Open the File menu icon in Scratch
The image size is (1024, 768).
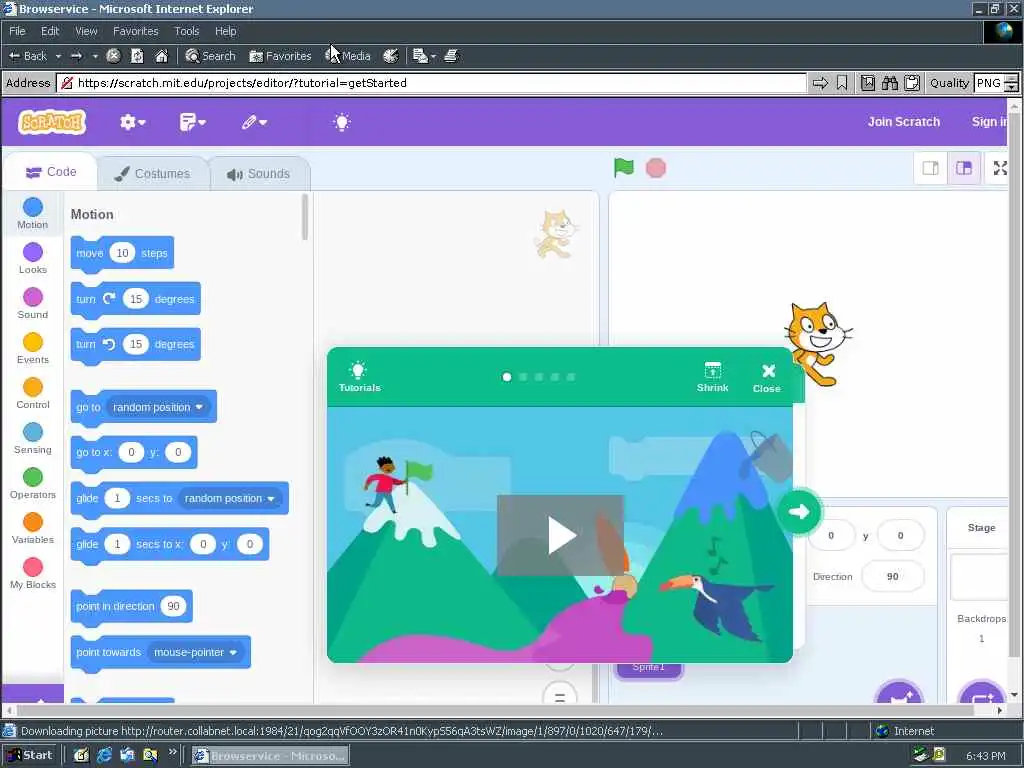[x=192, y=122]
